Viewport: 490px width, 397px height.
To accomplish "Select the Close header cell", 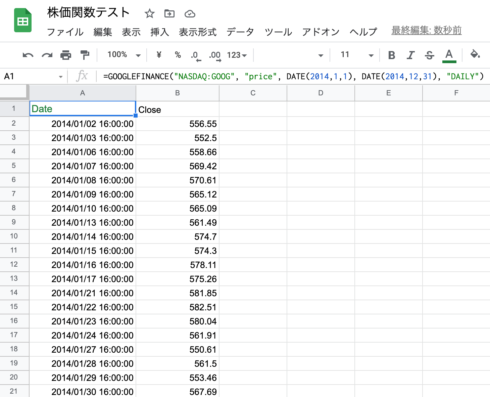I will pyautogui.click(x=177, y=109).
